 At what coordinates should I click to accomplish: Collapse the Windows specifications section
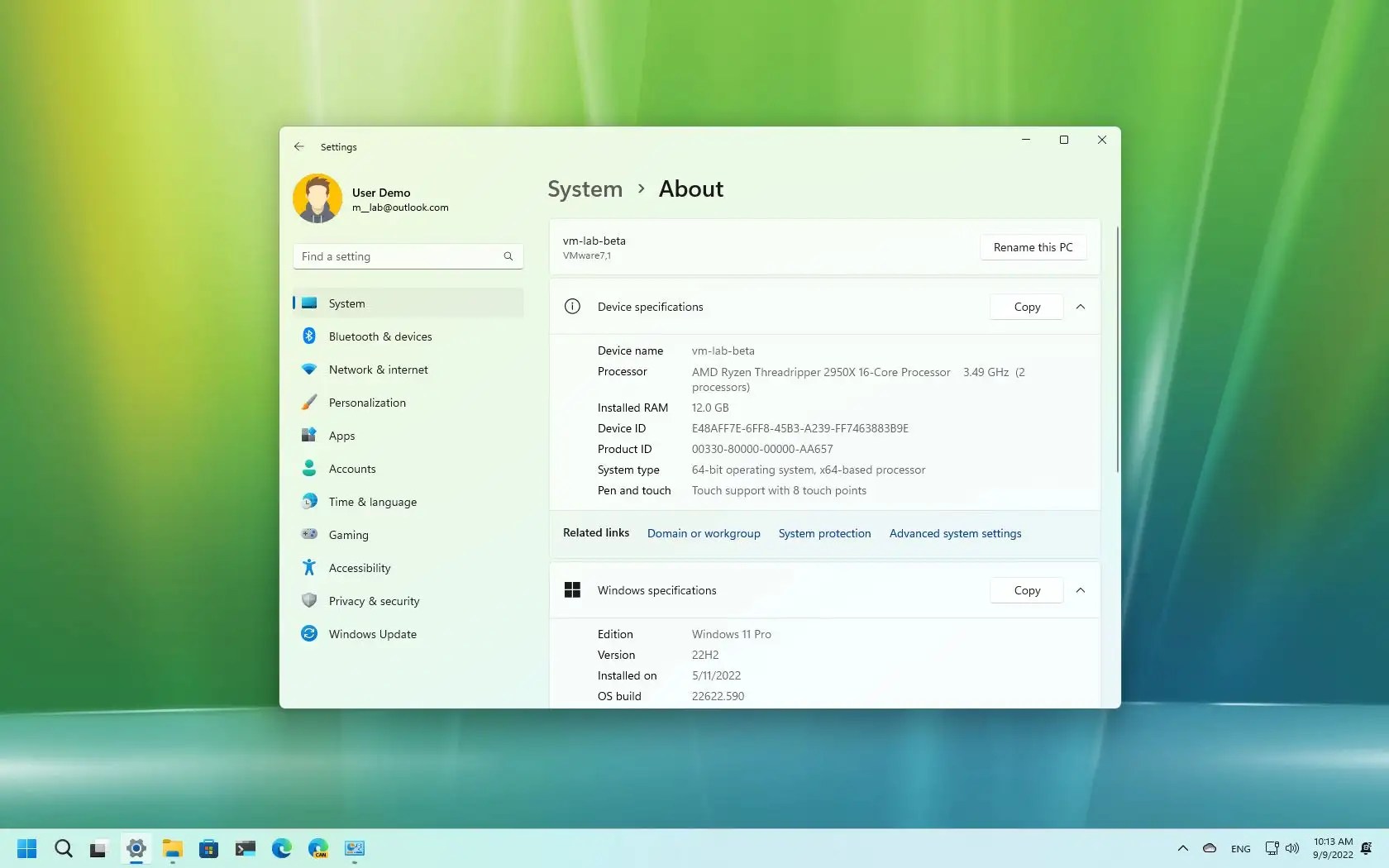pyautogui.click(x=1080, y=590)
